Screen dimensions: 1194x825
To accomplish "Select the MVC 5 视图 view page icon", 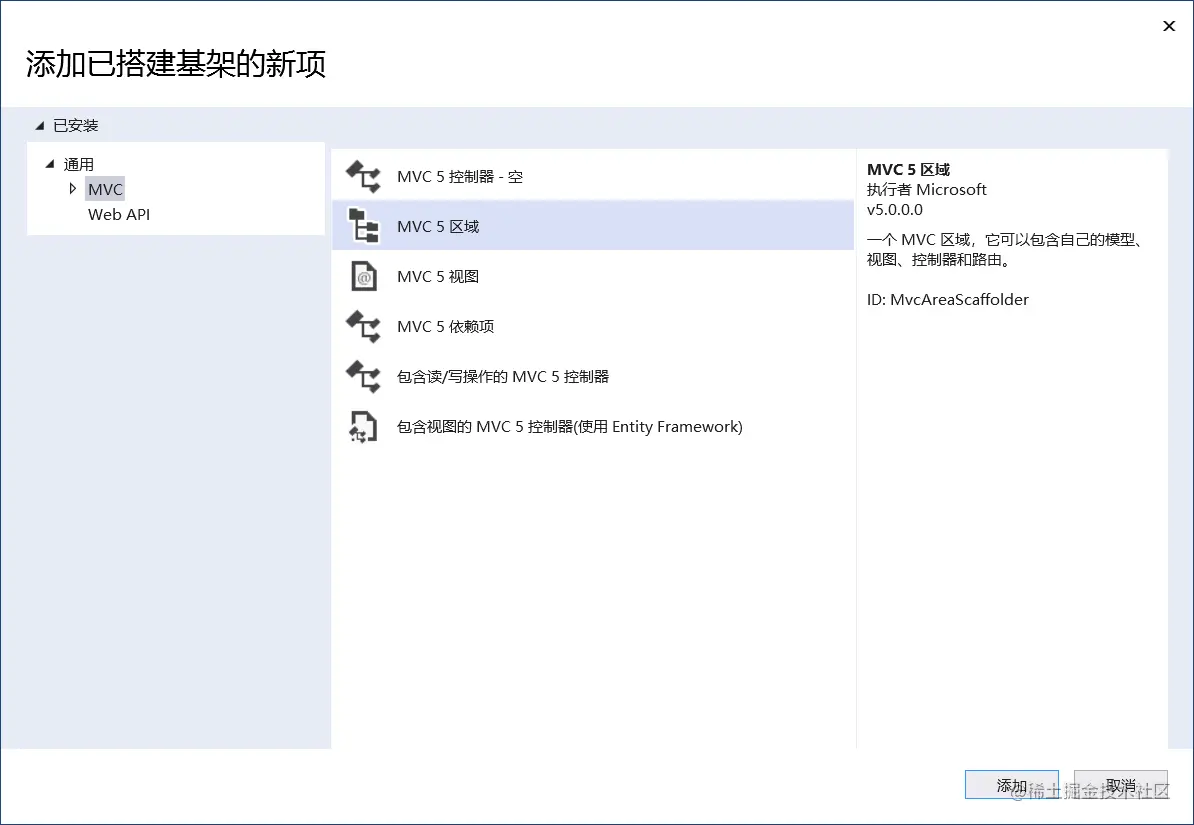I will click(362, 276).
